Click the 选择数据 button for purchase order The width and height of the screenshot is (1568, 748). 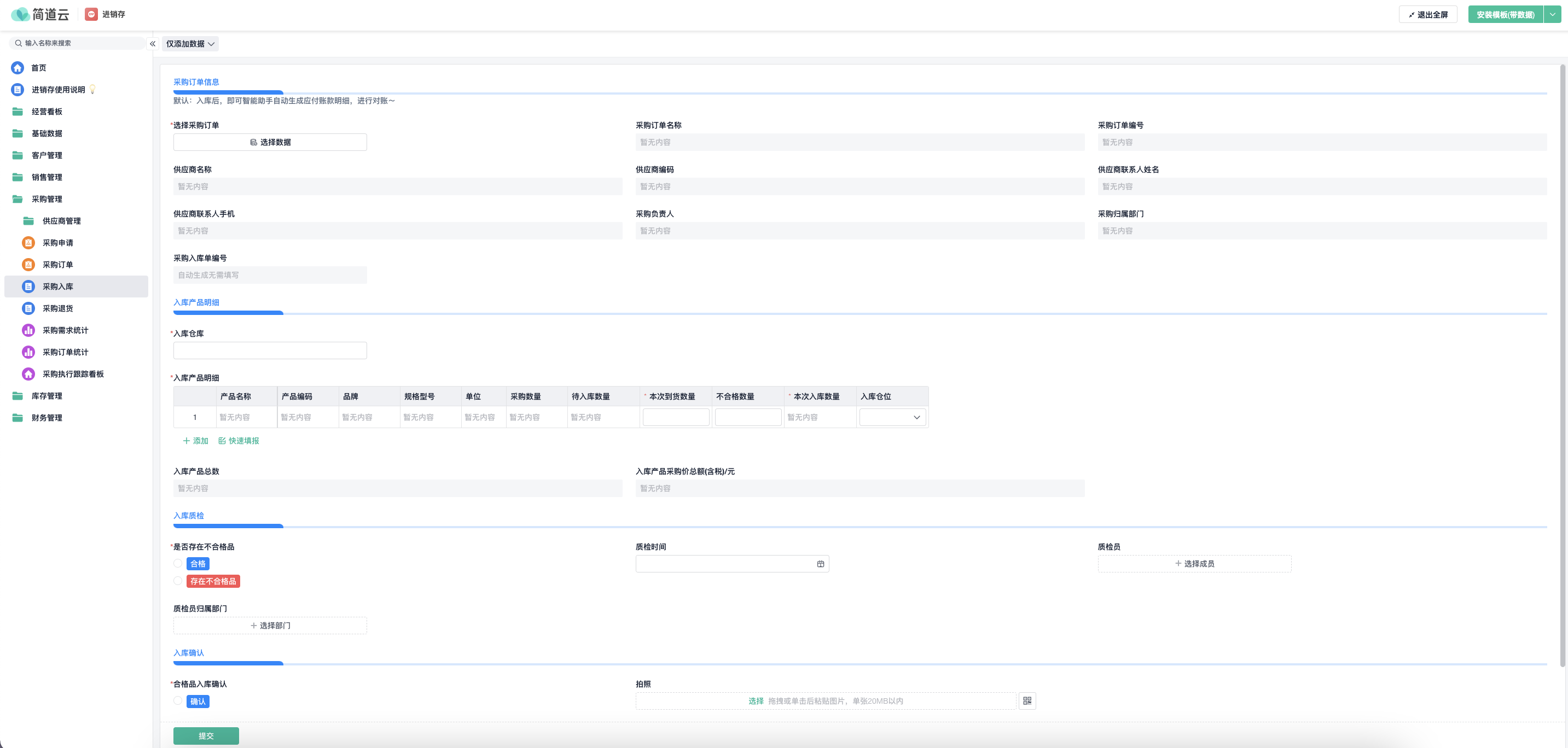270,142
